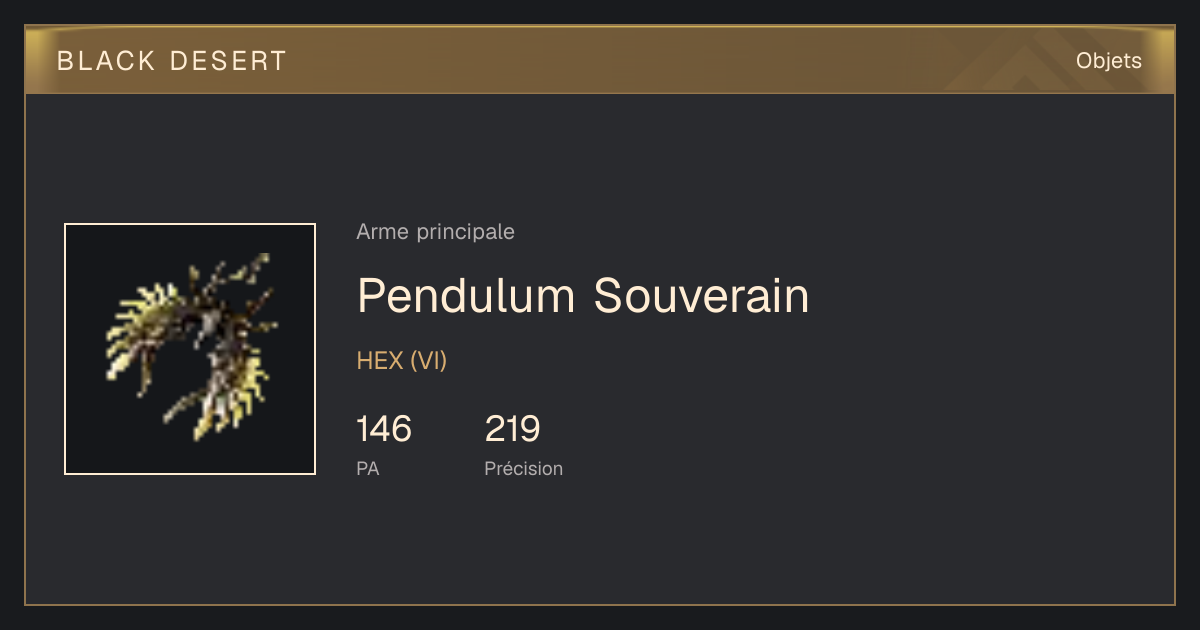Click the word Pendulum in the item name
This screenshot has height=630, width=1200.
point(466,296)
